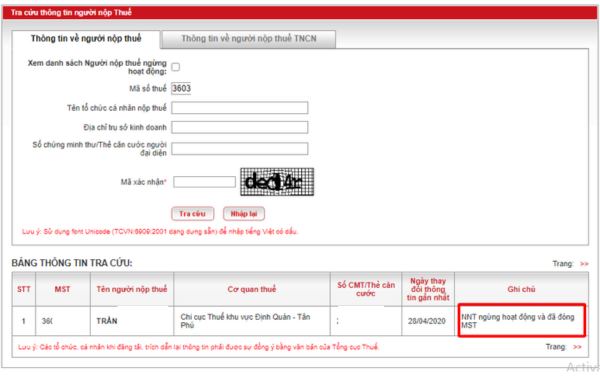The image size is (600, 378).
Task: Click the 'Tra cứu thông tin người nộp Thuế' title bar
Action: pyautogui.click(x=300, y=13)
